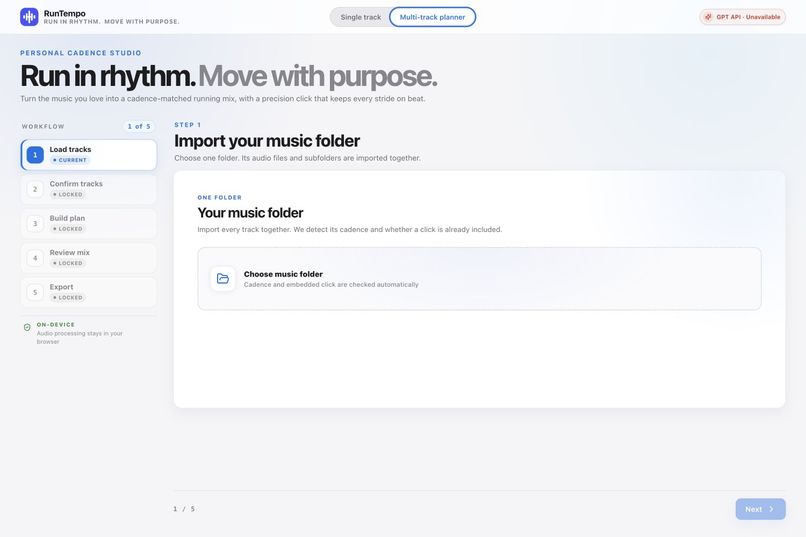Click the '1 / 5' page indicator

pos(184,509)
